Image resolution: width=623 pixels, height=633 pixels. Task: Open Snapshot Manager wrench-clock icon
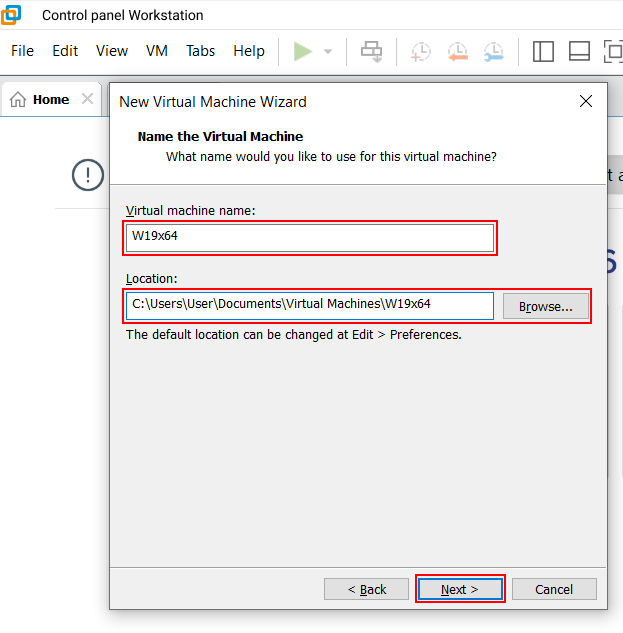point(493,52)
